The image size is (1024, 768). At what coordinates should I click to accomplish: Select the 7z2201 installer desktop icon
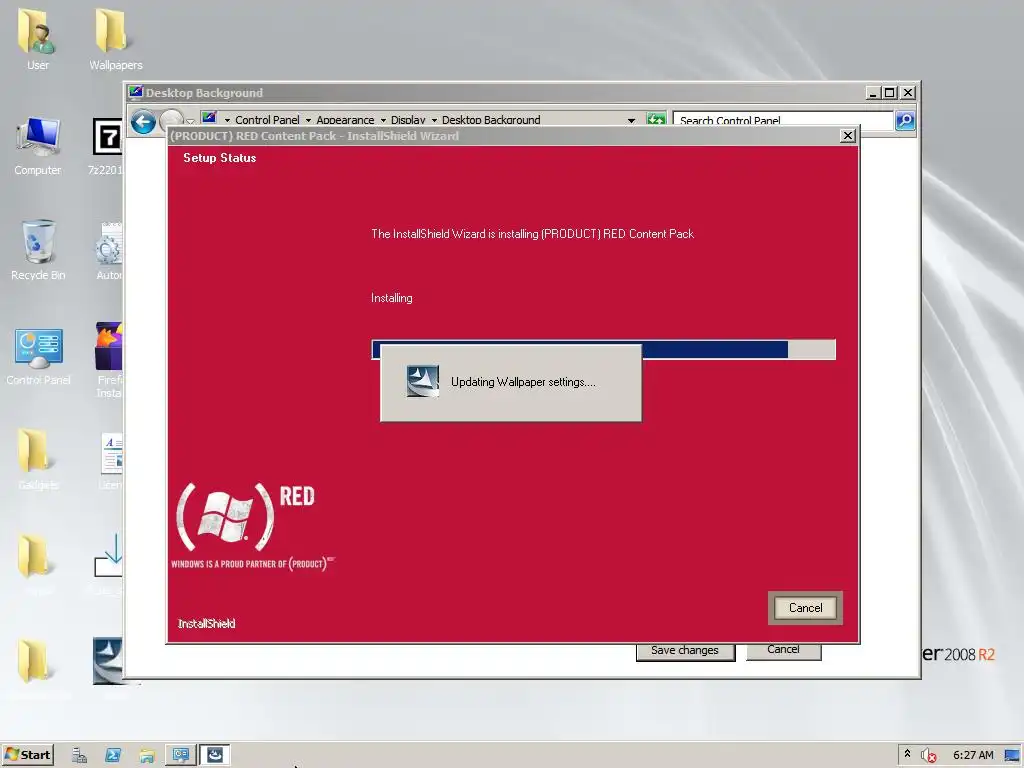point(107,145)
